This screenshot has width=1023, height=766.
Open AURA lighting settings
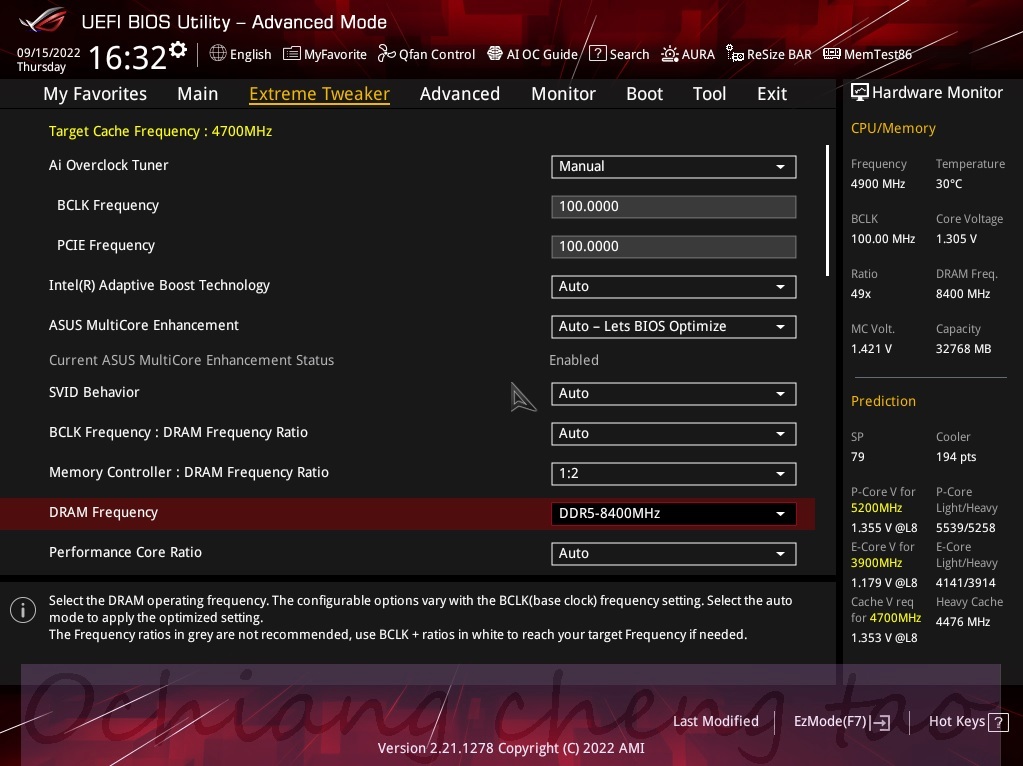pyautogui.click(x=688, y=54)
